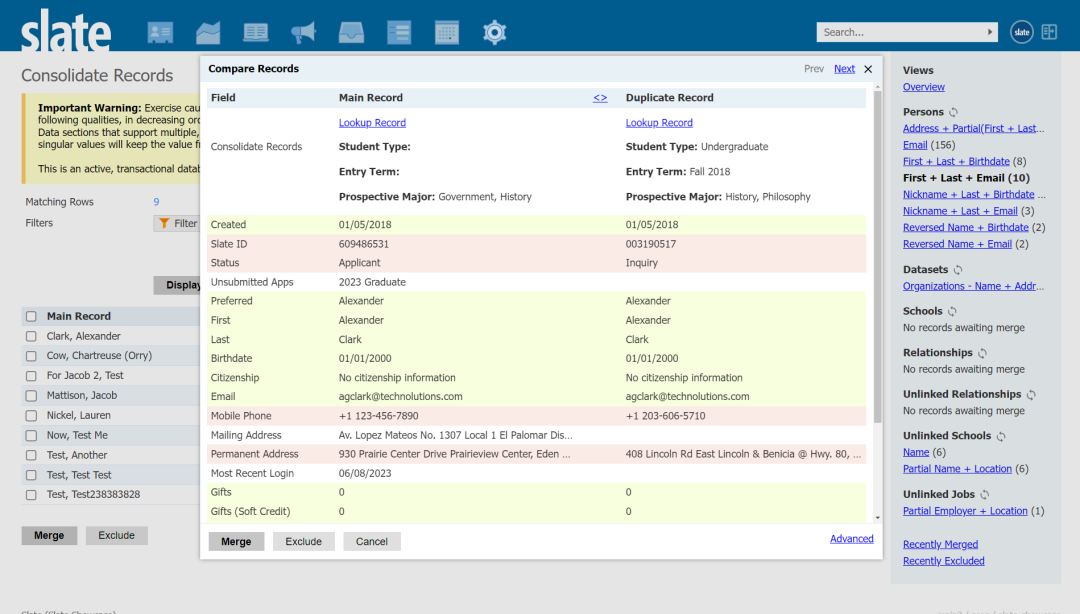Viewport: 1080px width, 614px height.
Task: Refresh the Unlinked Relationships section
Action: [1031, 395]
